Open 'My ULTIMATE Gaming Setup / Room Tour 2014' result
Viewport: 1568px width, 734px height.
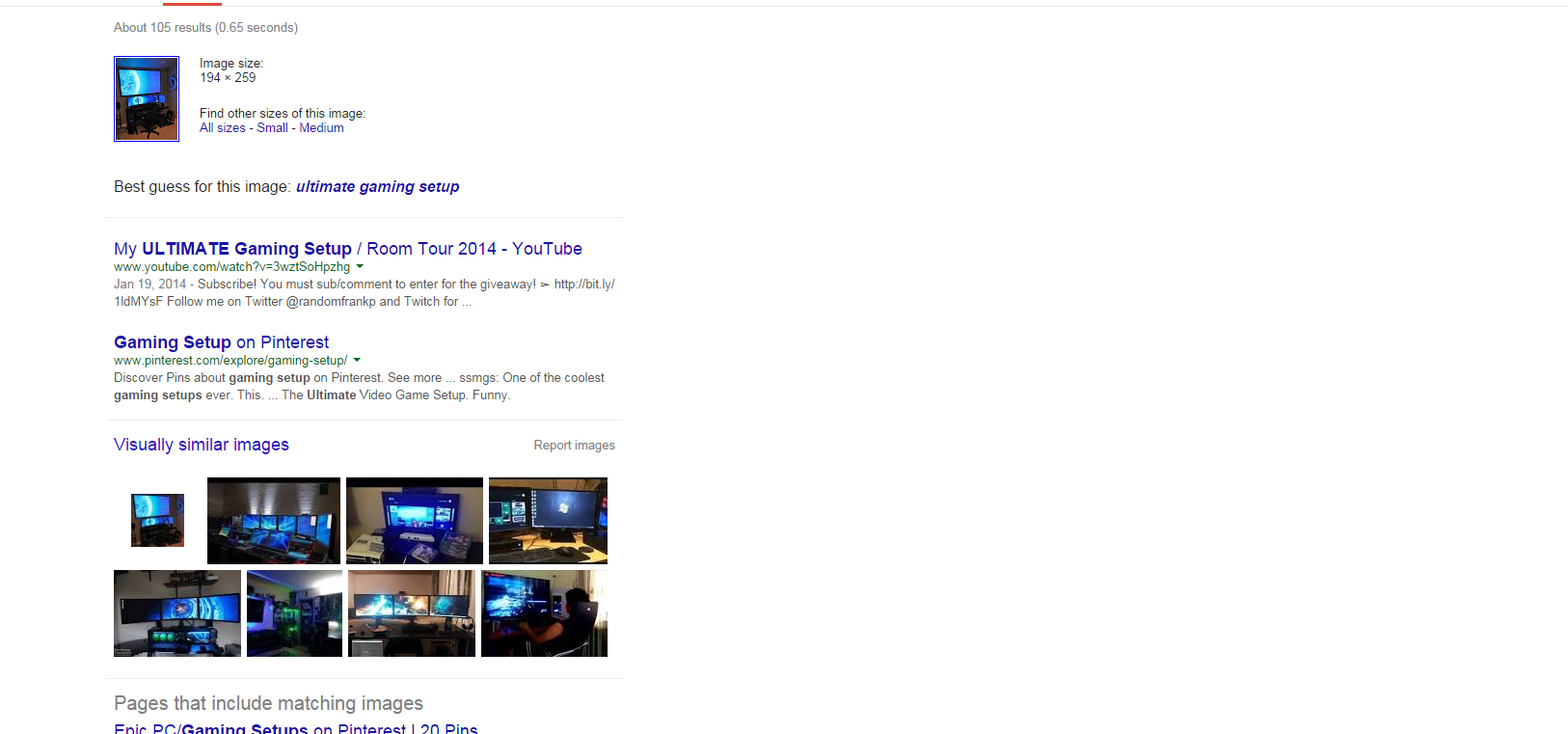348,249
